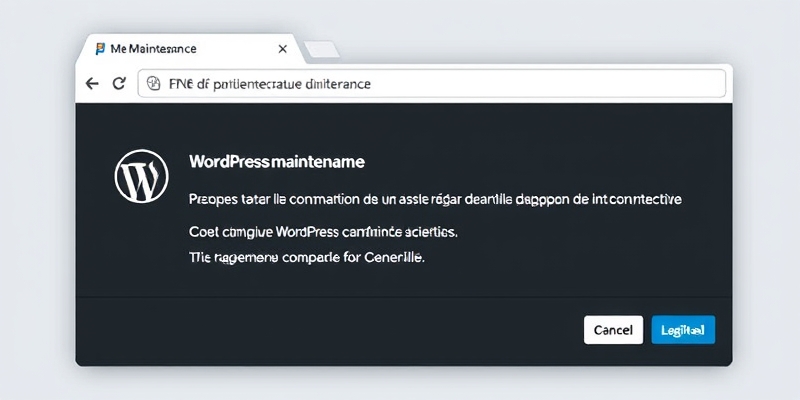Click the browser back arrow
The height and width of the screenshot is (400, 800).
[92, 84]
